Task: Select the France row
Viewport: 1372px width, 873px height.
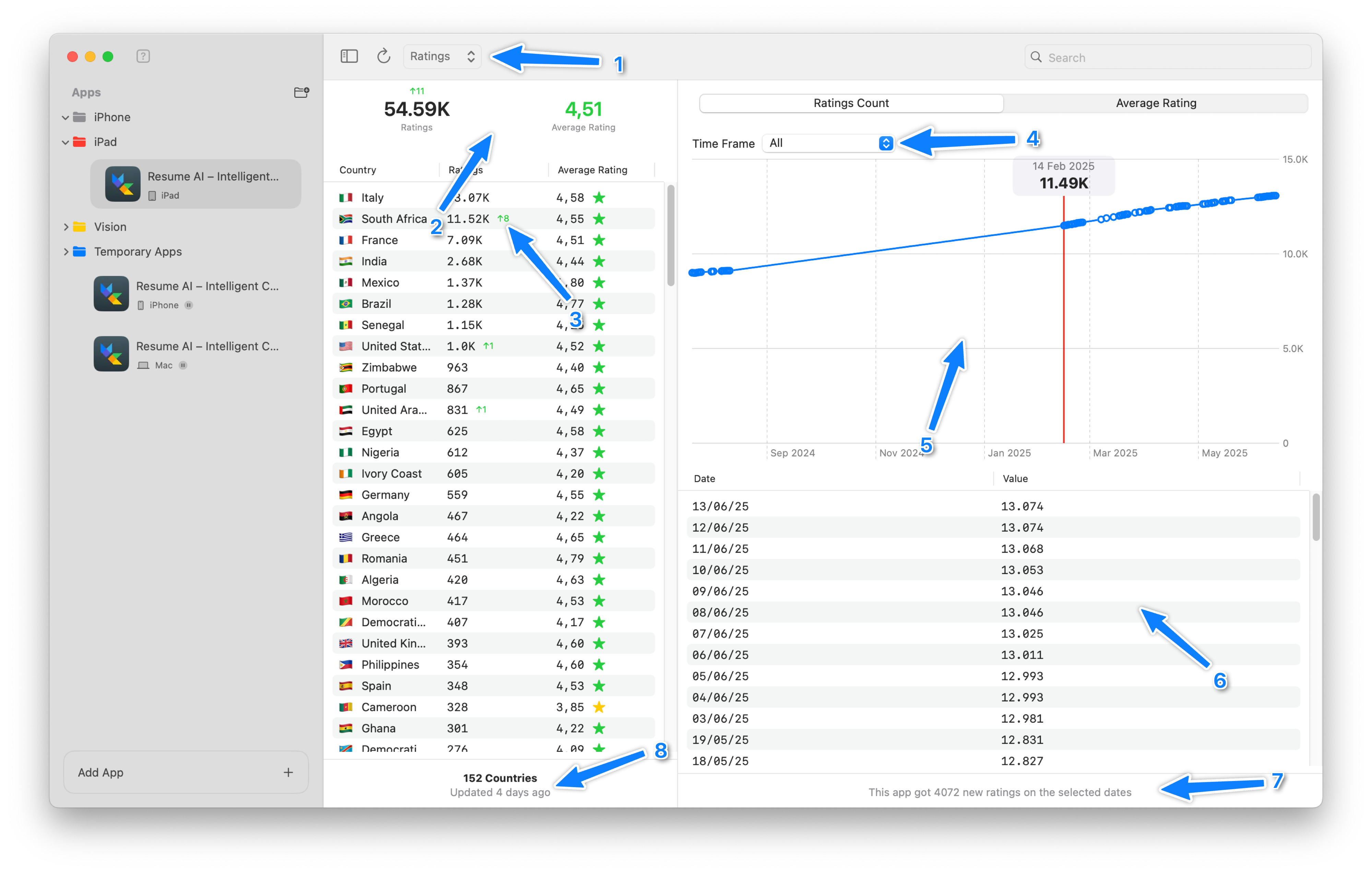Action: (x=494, y=240)
